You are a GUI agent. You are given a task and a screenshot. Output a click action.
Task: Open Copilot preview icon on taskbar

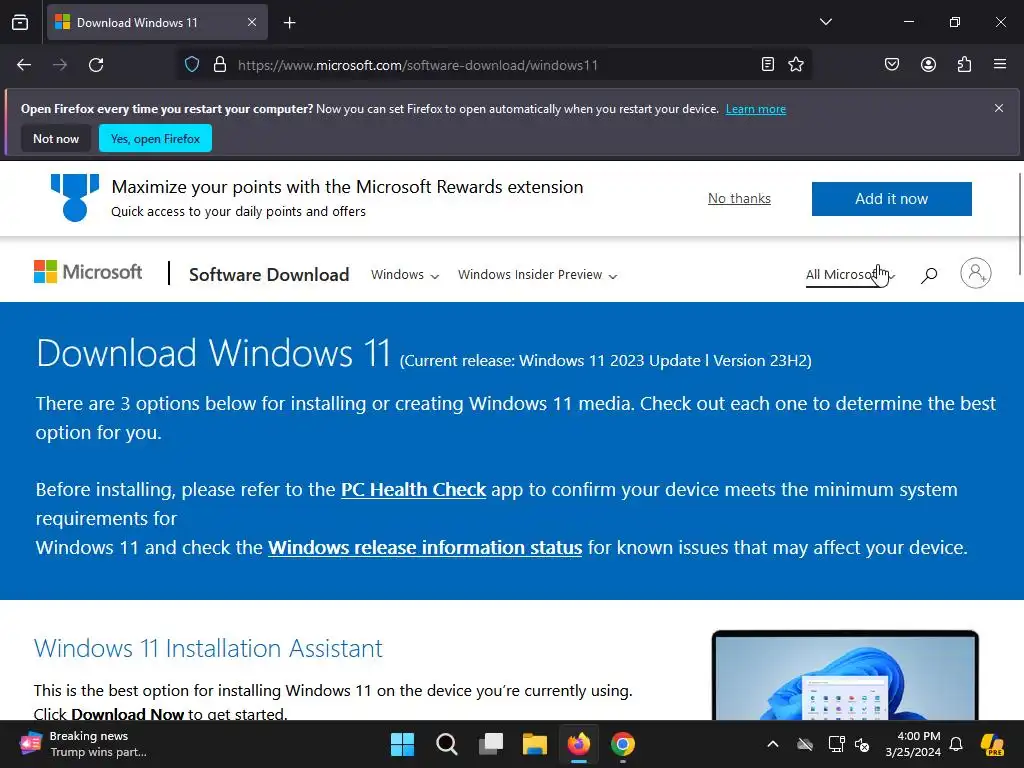tap(993, 744)
